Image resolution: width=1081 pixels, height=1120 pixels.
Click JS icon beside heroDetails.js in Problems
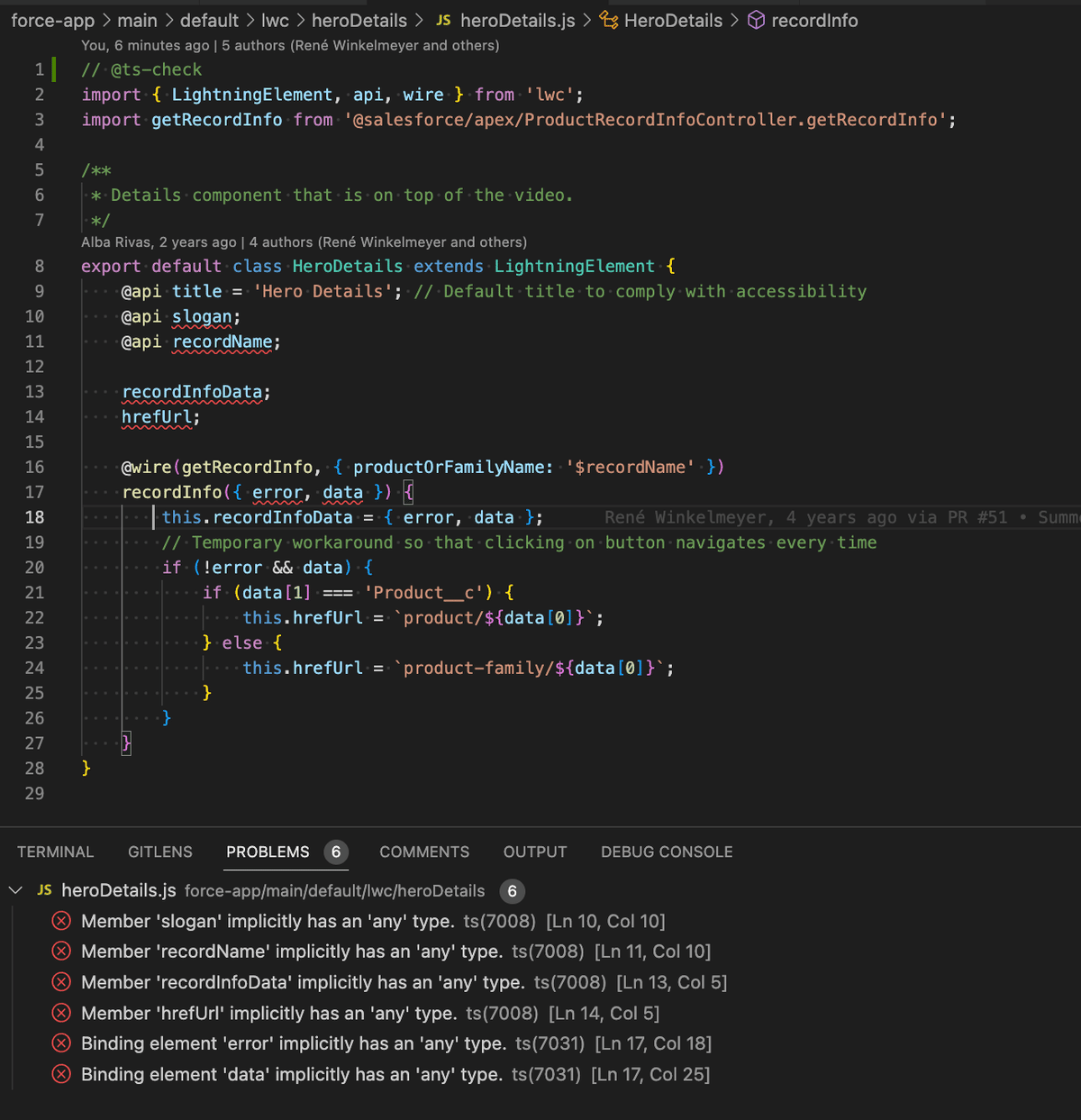(x=44, y=890)
